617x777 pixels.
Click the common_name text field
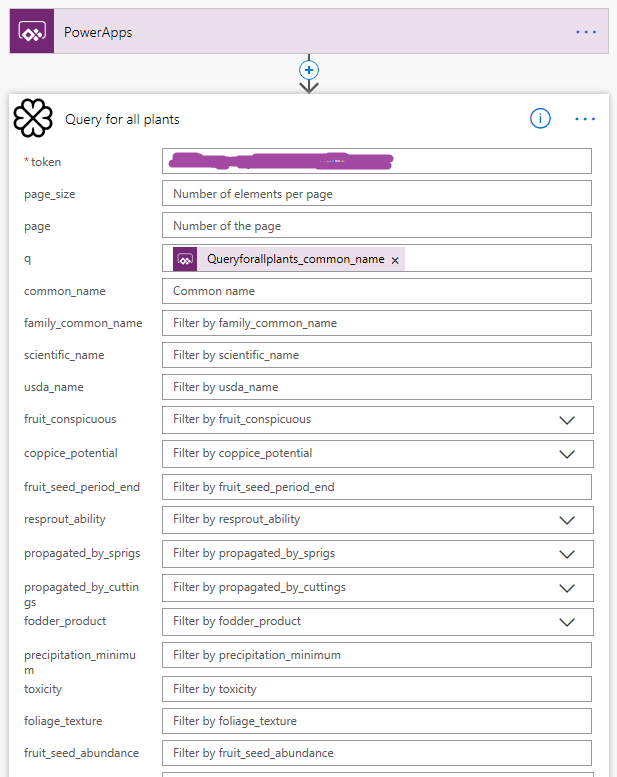coord(376,291)
